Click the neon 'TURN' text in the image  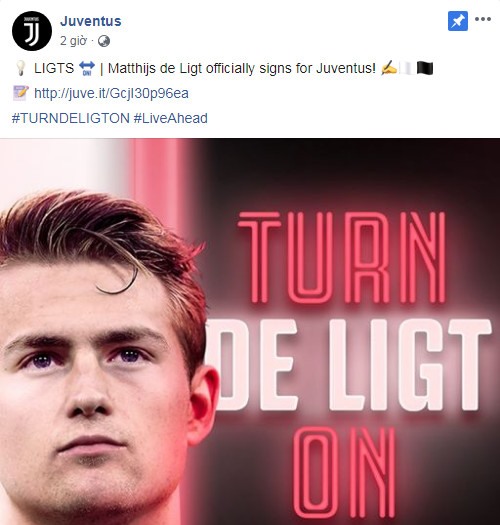(x=342, y=257)
